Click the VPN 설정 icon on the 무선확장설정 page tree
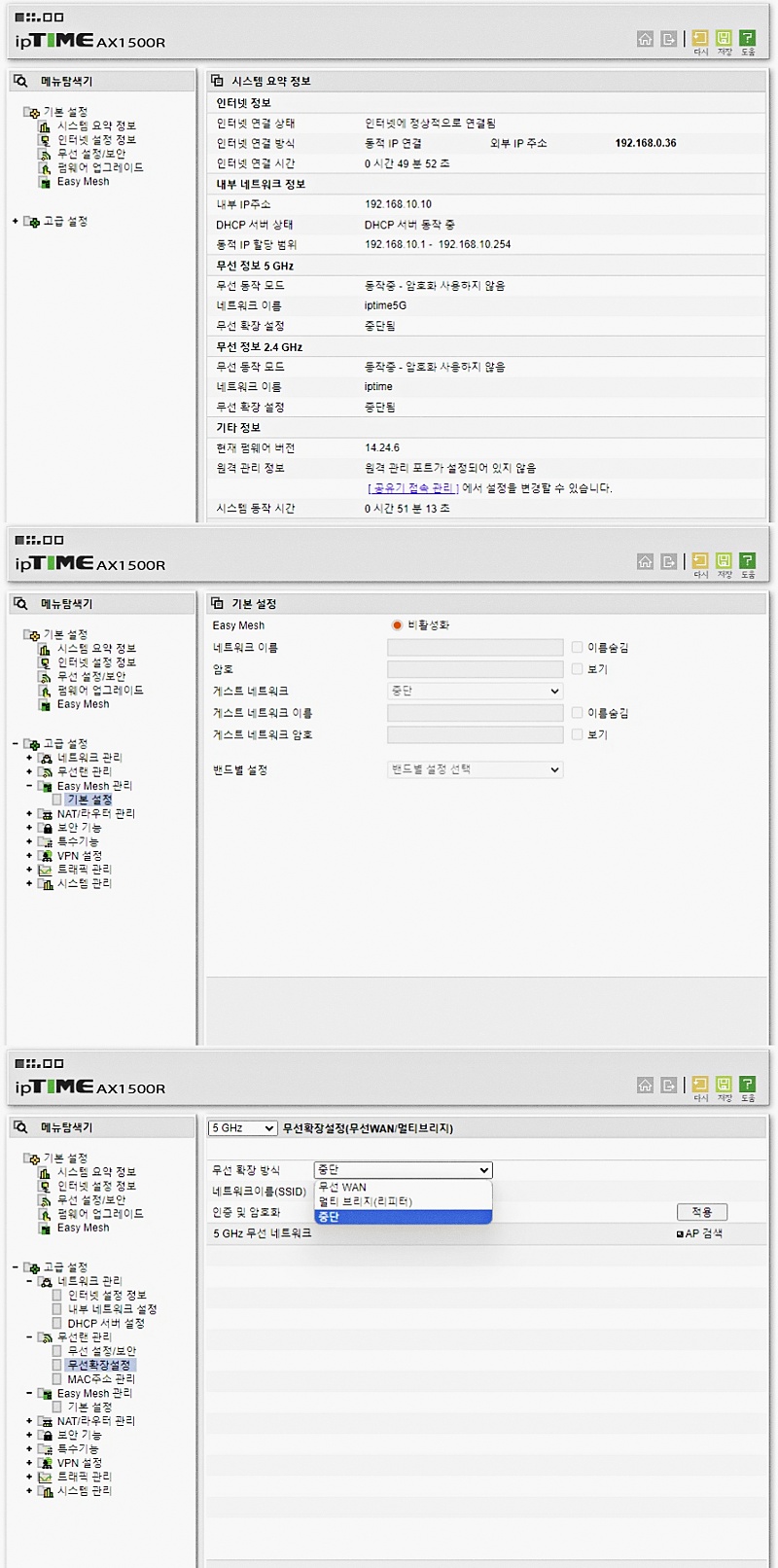The height and width of the screenshot is (1568, 778). coord(45,1463)
